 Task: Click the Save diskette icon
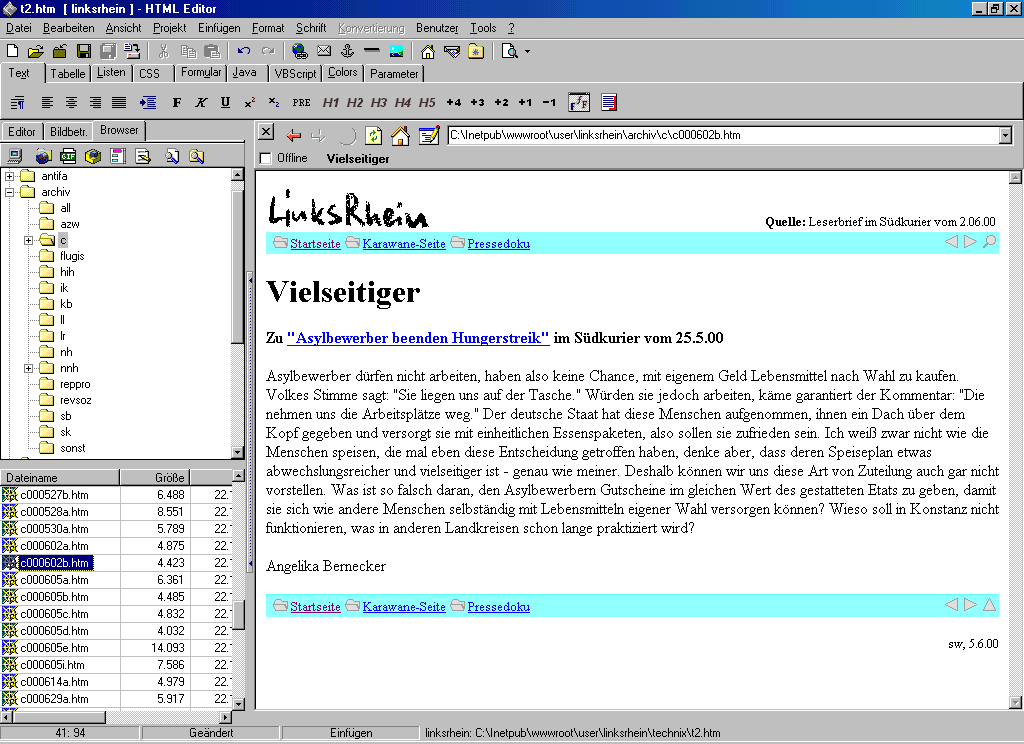tap(84, 51)
